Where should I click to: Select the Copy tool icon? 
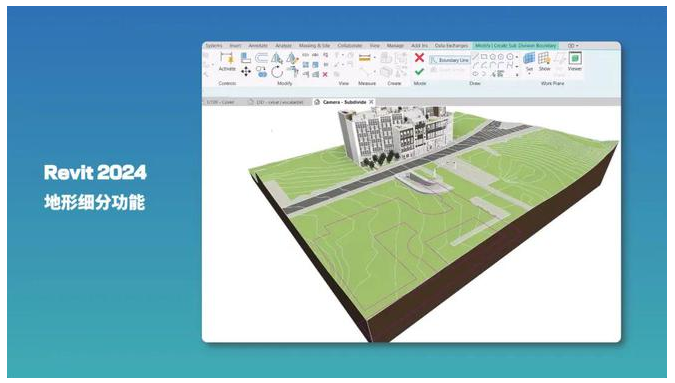(261, 72)
